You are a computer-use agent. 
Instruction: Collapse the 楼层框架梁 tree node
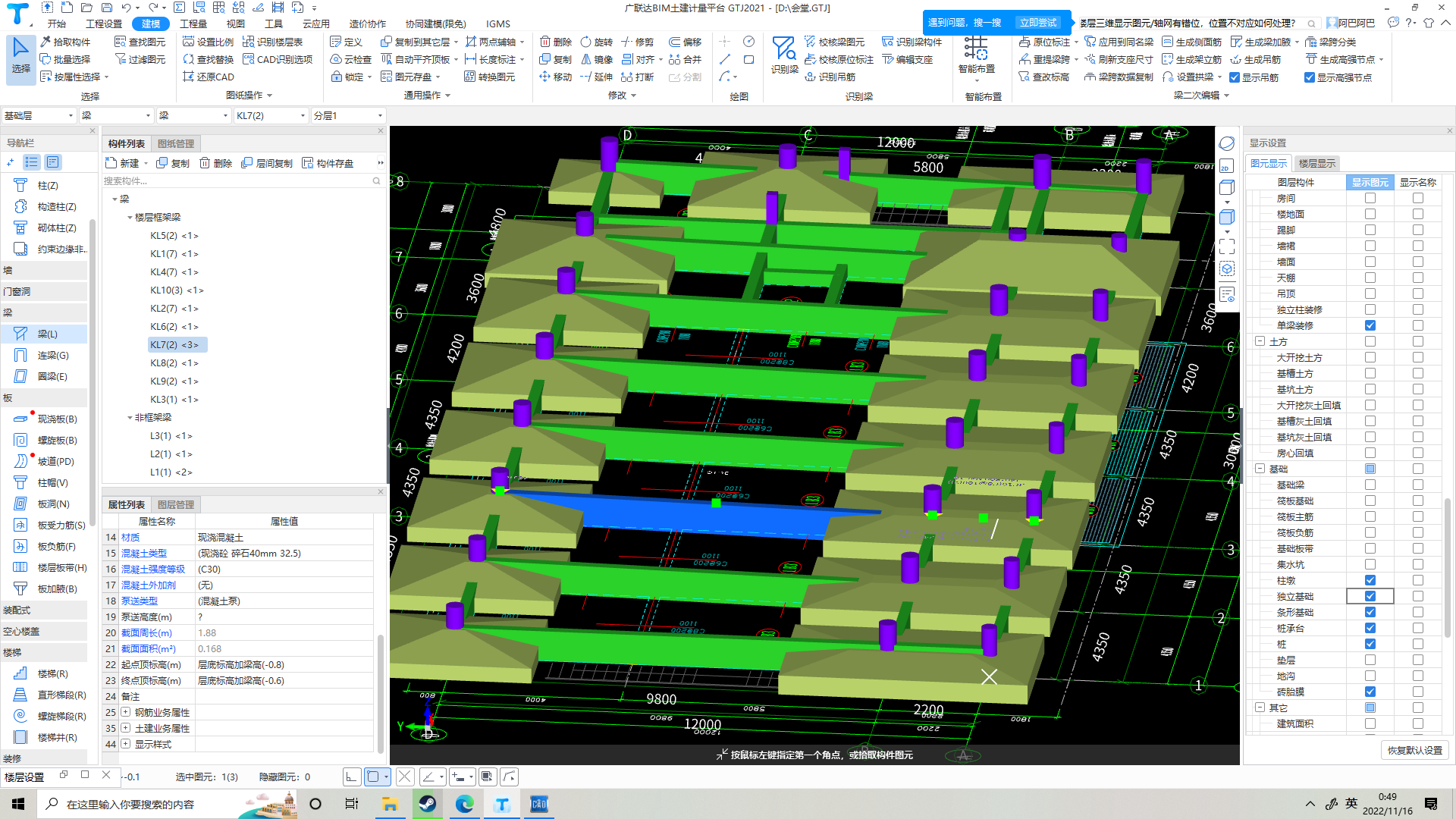pos(130,218)
